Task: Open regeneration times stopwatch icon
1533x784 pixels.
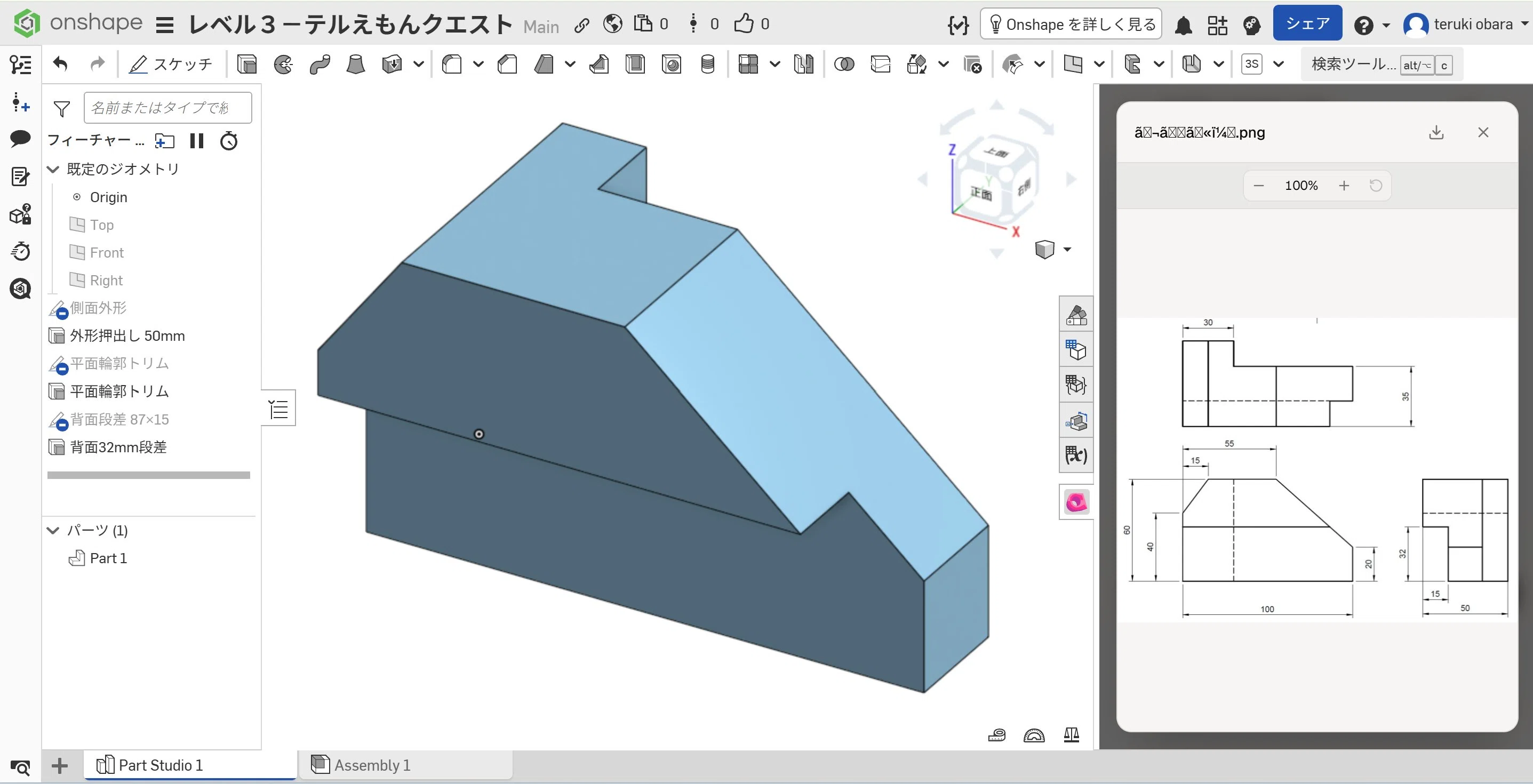Action: coord(229,141)
